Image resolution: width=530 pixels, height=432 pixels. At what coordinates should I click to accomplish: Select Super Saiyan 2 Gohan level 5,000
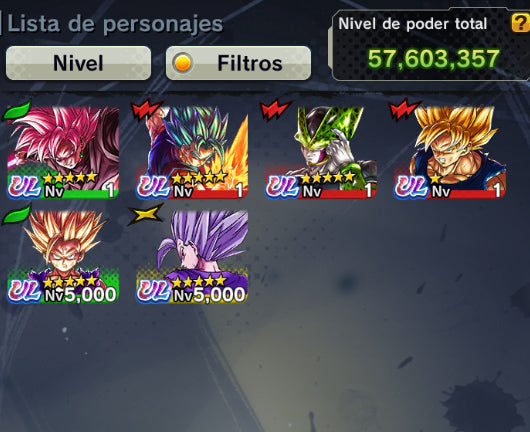click(63, 257)
